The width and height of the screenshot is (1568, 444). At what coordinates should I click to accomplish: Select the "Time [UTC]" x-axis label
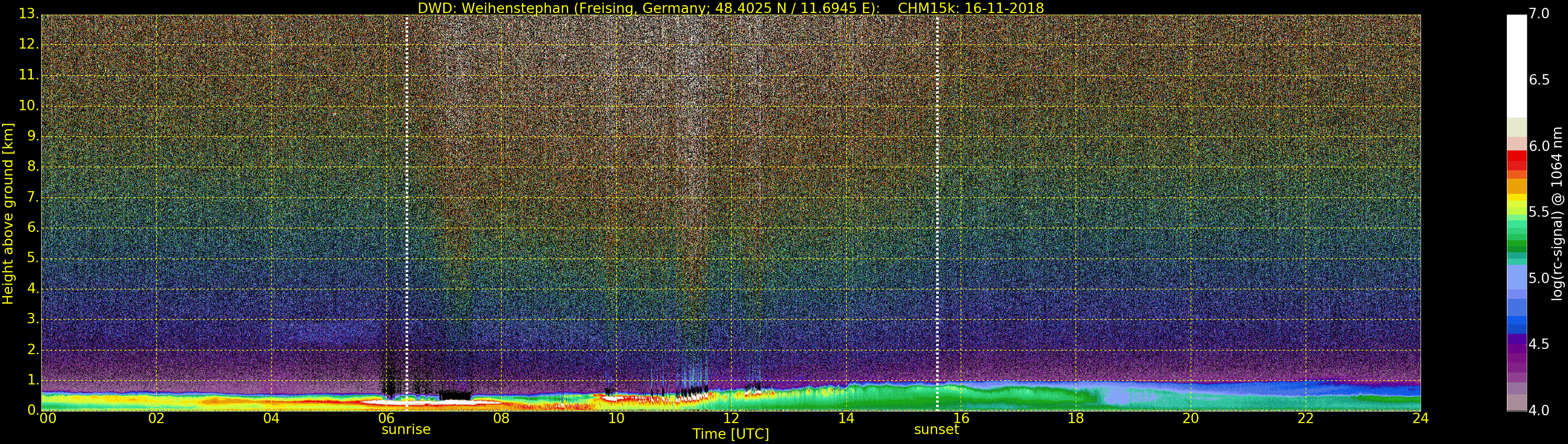[x=731, y=434]
